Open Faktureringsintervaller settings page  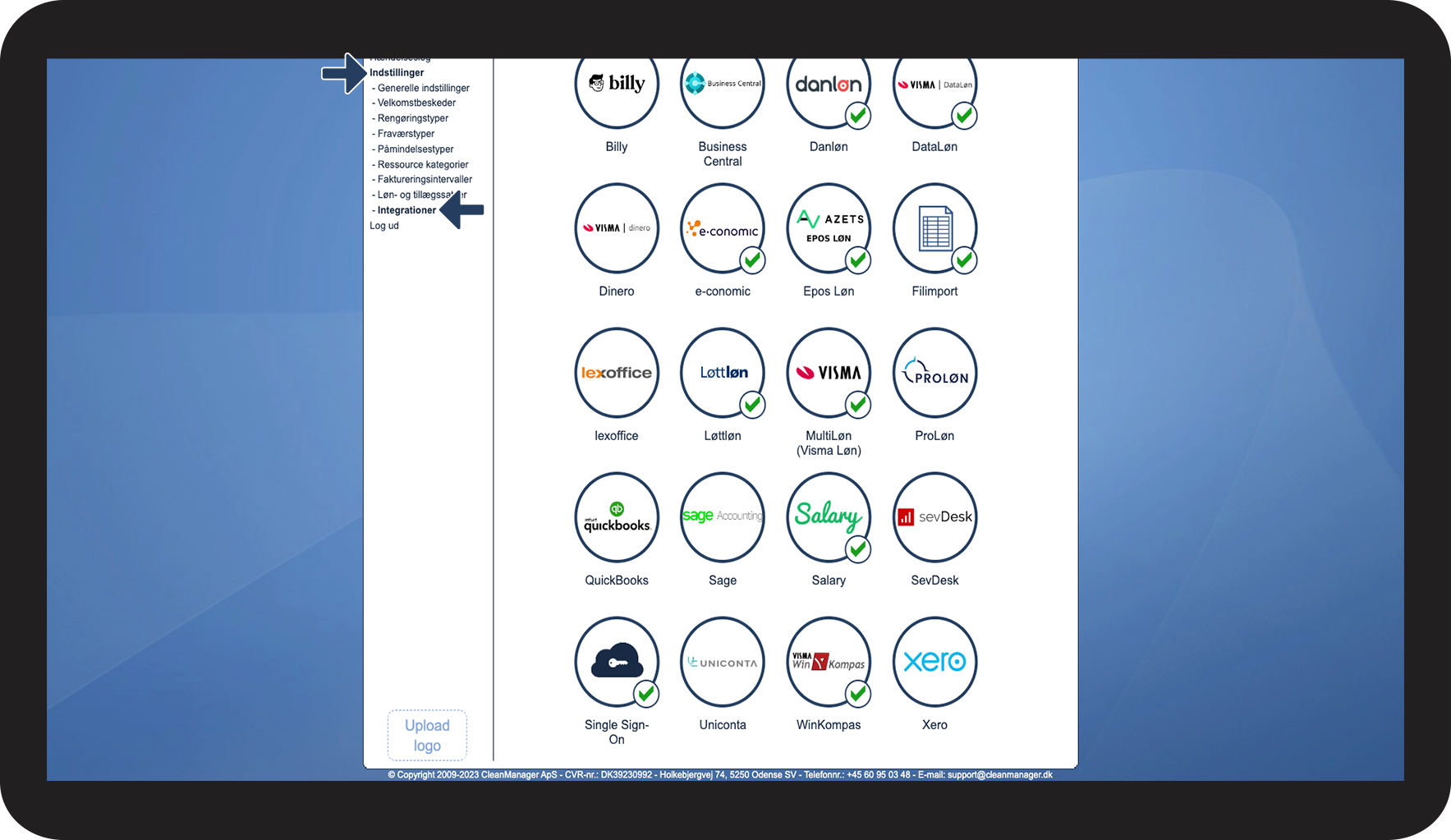click(x=425, y=179)
